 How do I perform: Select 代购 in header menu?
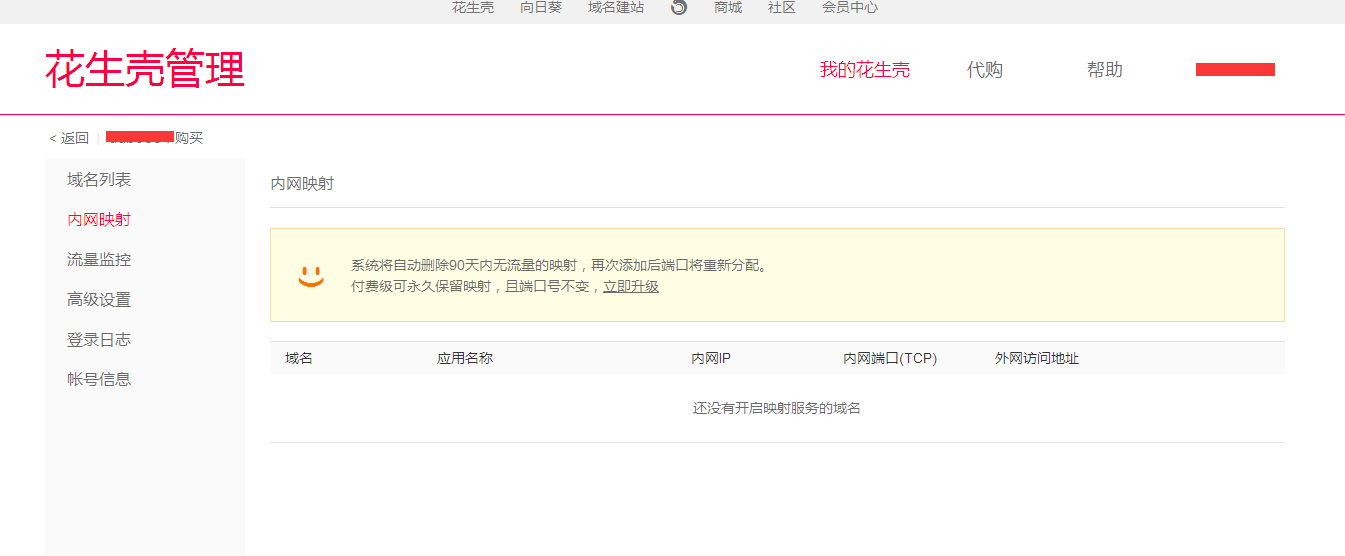tap(984, 70)
